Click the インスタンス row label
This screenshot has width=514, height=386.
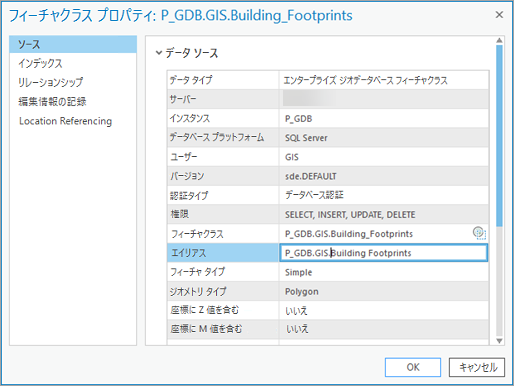pos(190,118)
